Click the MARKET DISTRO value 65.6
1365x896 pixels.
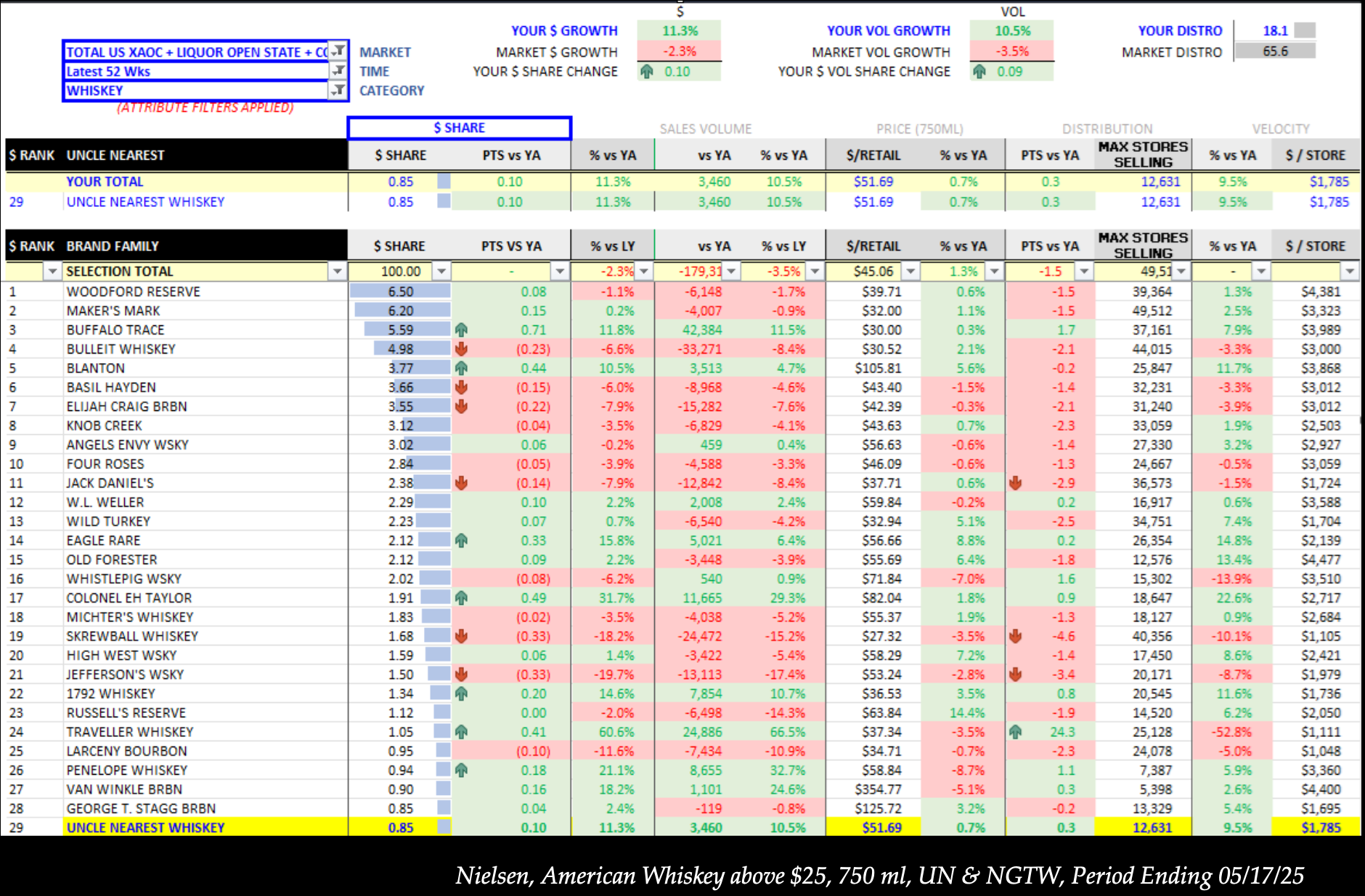(x=1275, y=52)
